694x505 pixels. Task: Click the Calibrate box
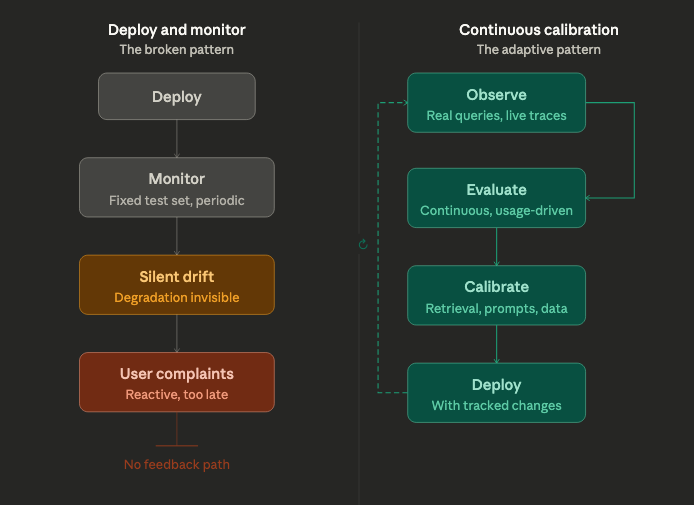[x=496, y=295]
